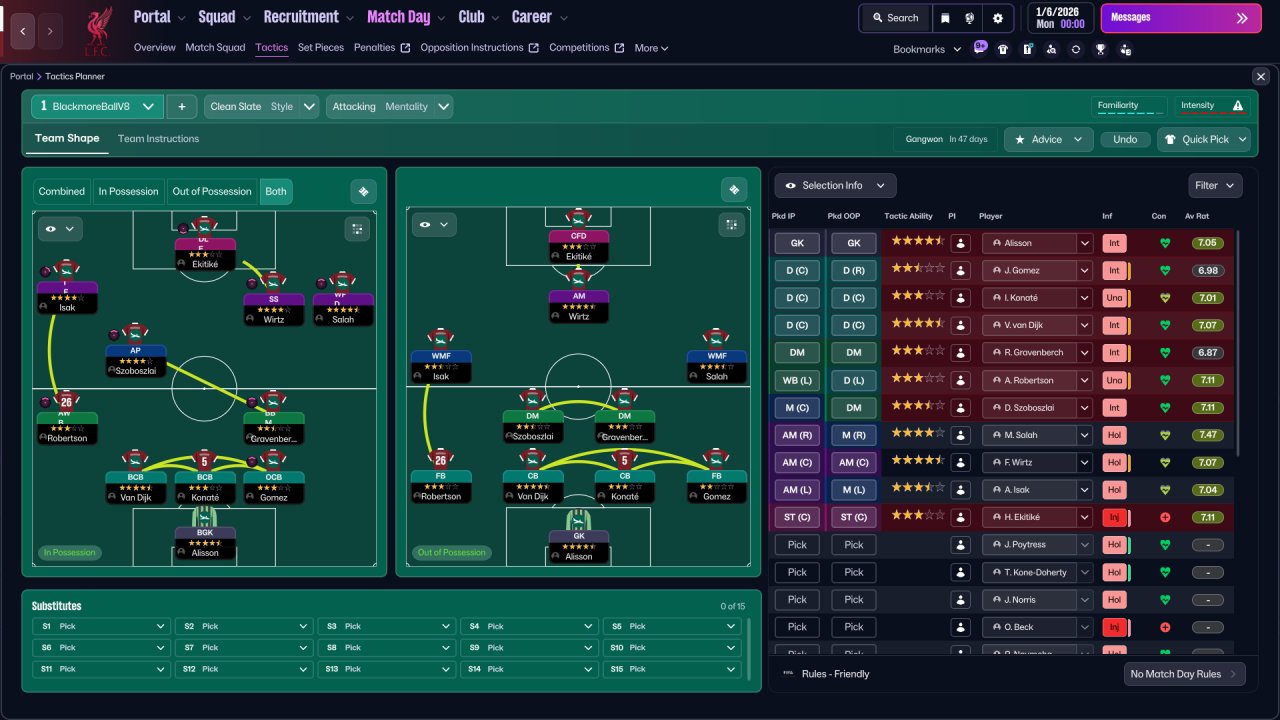Viewport: 1280px width, 720px height.
Task: Open player instructions icon for H. Ekitiké
Action: [960, 517]
